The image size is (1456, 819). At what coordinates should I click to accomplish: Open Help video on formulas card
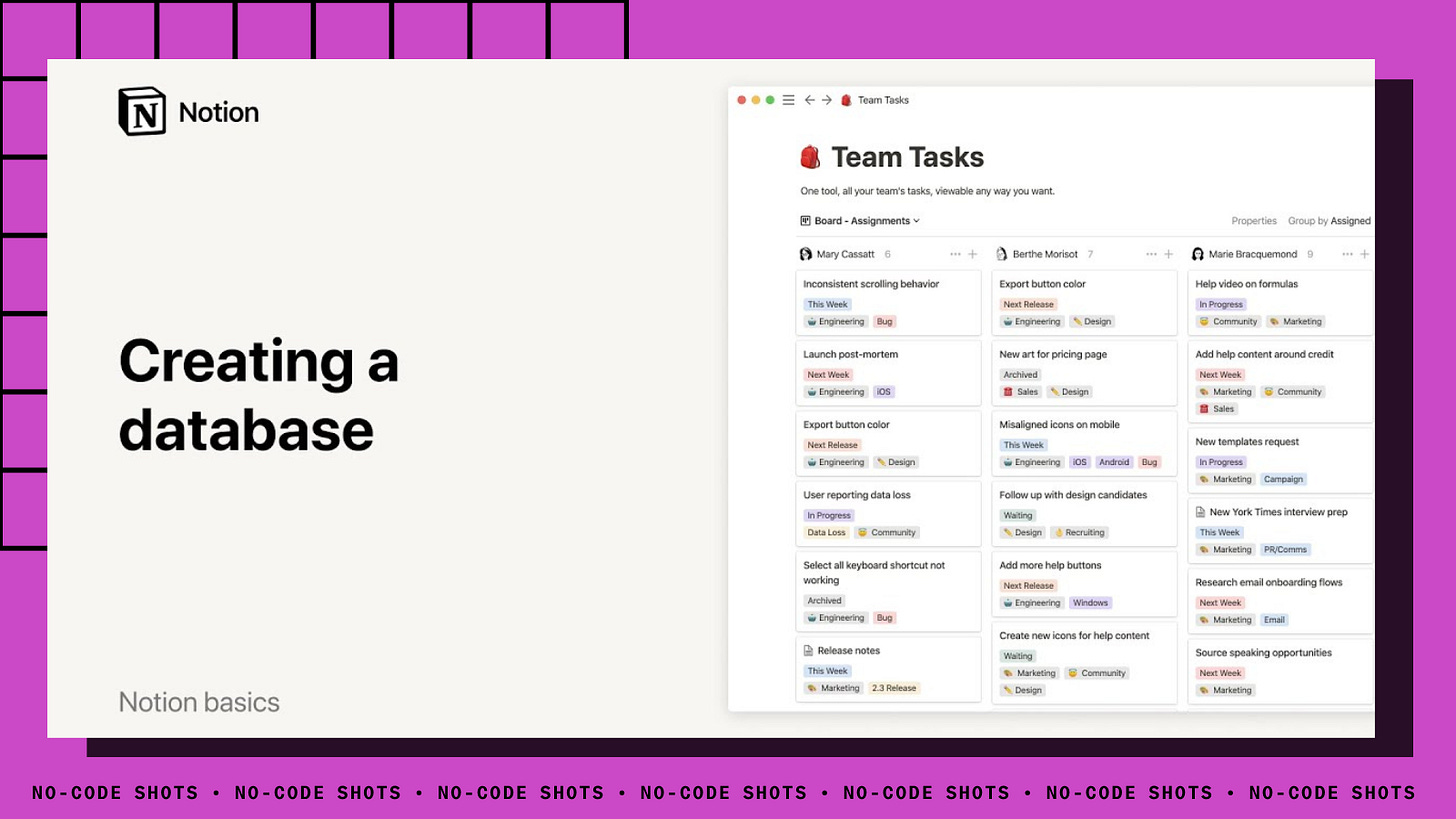(1280, 302)
